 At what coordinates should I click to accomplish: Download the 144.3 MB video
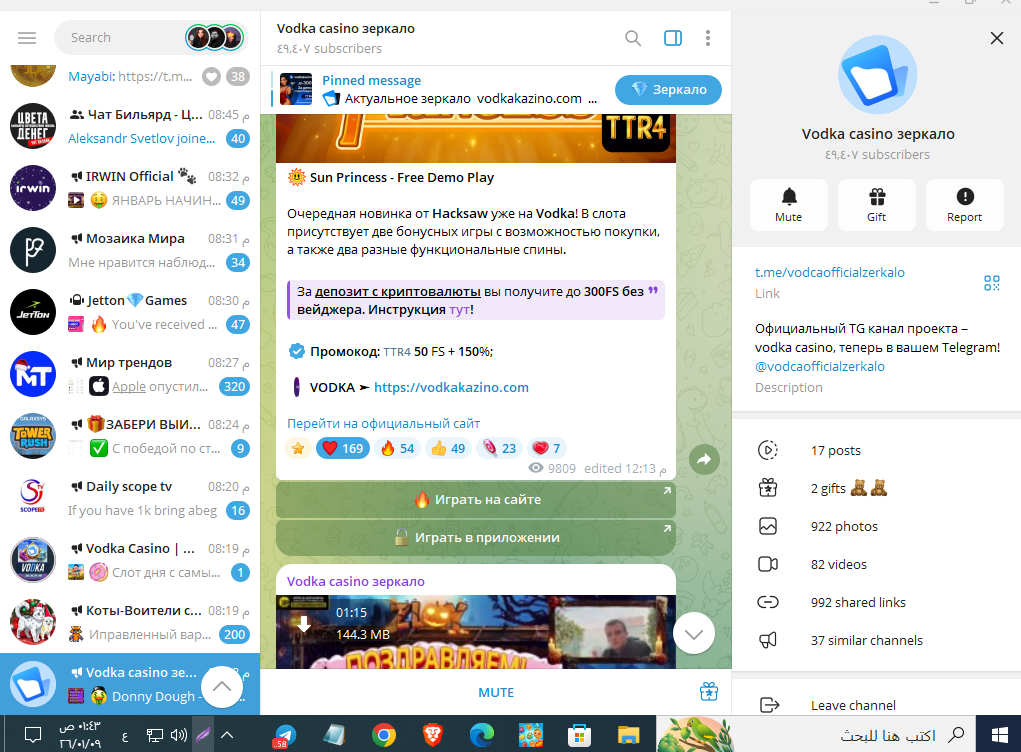coord(304,624)
